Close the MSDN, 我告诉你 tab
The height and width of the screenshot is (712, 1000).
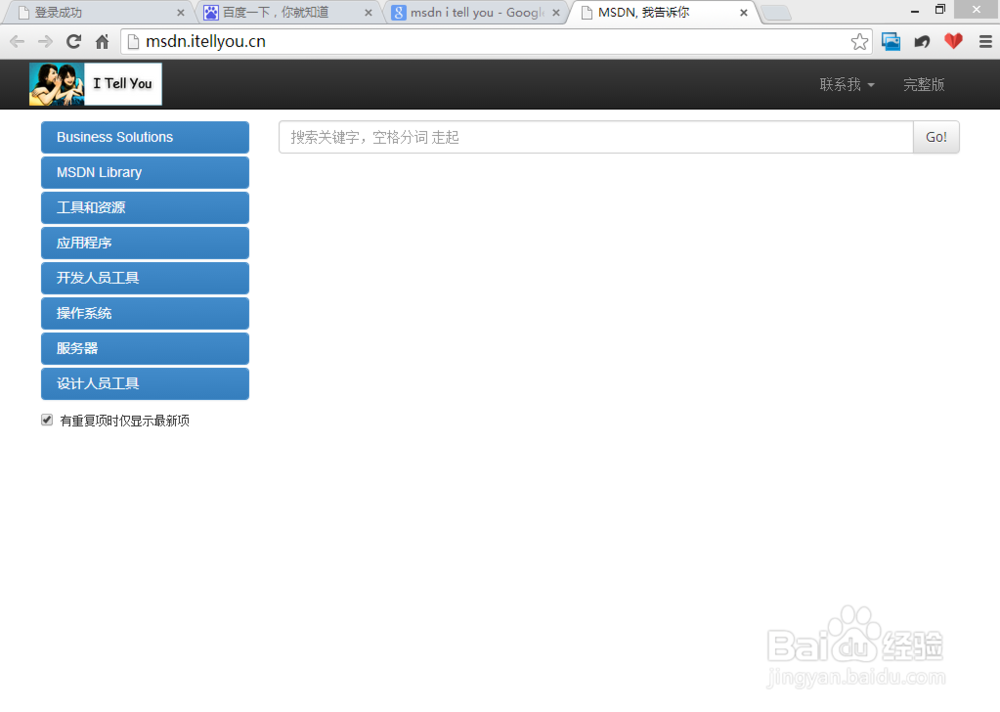(x=744, y=13)
